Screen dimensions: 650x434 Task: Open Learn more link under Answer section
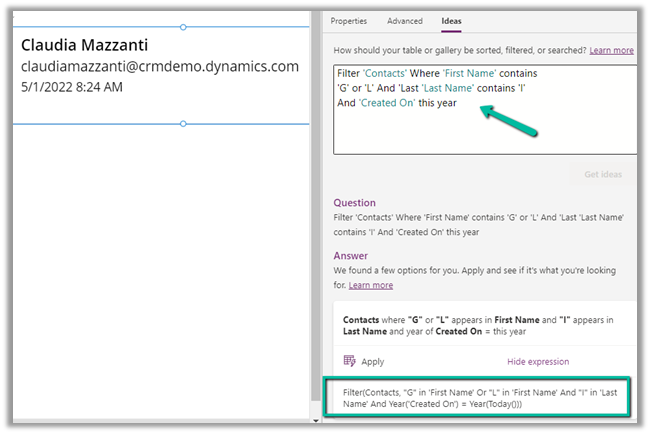370,285
